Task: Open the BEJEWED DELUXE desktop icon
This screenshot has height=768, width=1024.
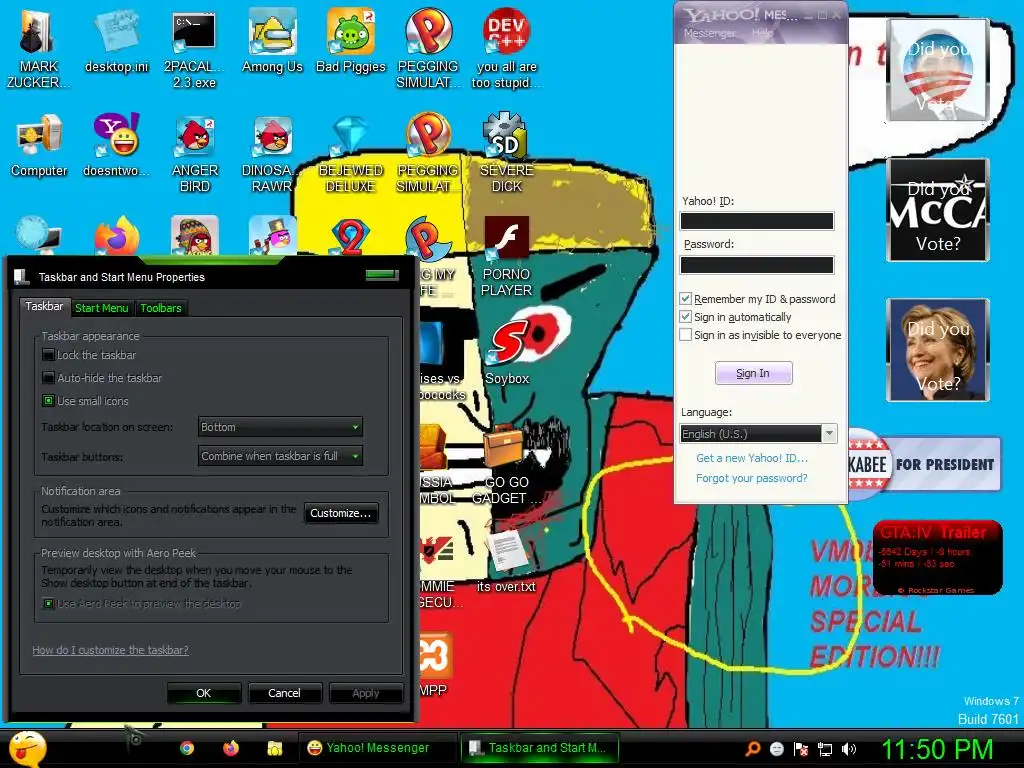Action: click(x=351, y=153)
